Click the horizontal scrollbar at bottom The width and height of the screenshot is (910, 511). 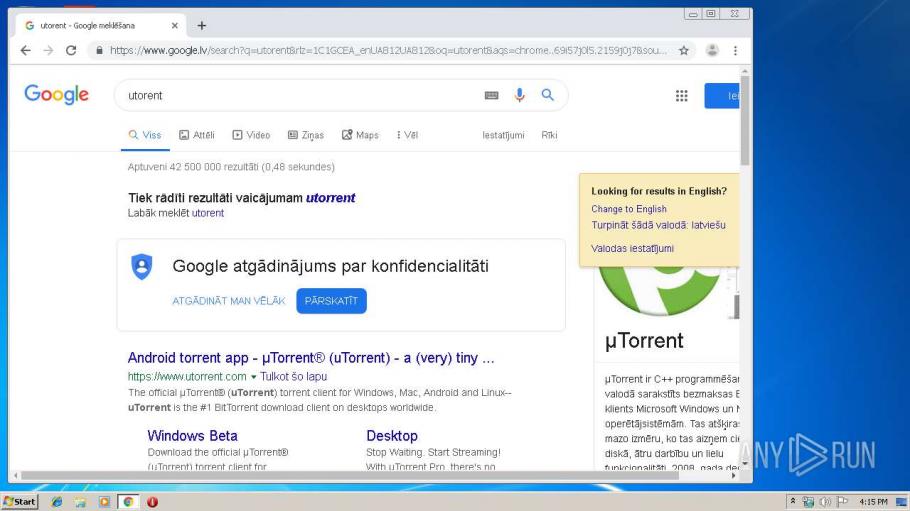pos(350,475)
